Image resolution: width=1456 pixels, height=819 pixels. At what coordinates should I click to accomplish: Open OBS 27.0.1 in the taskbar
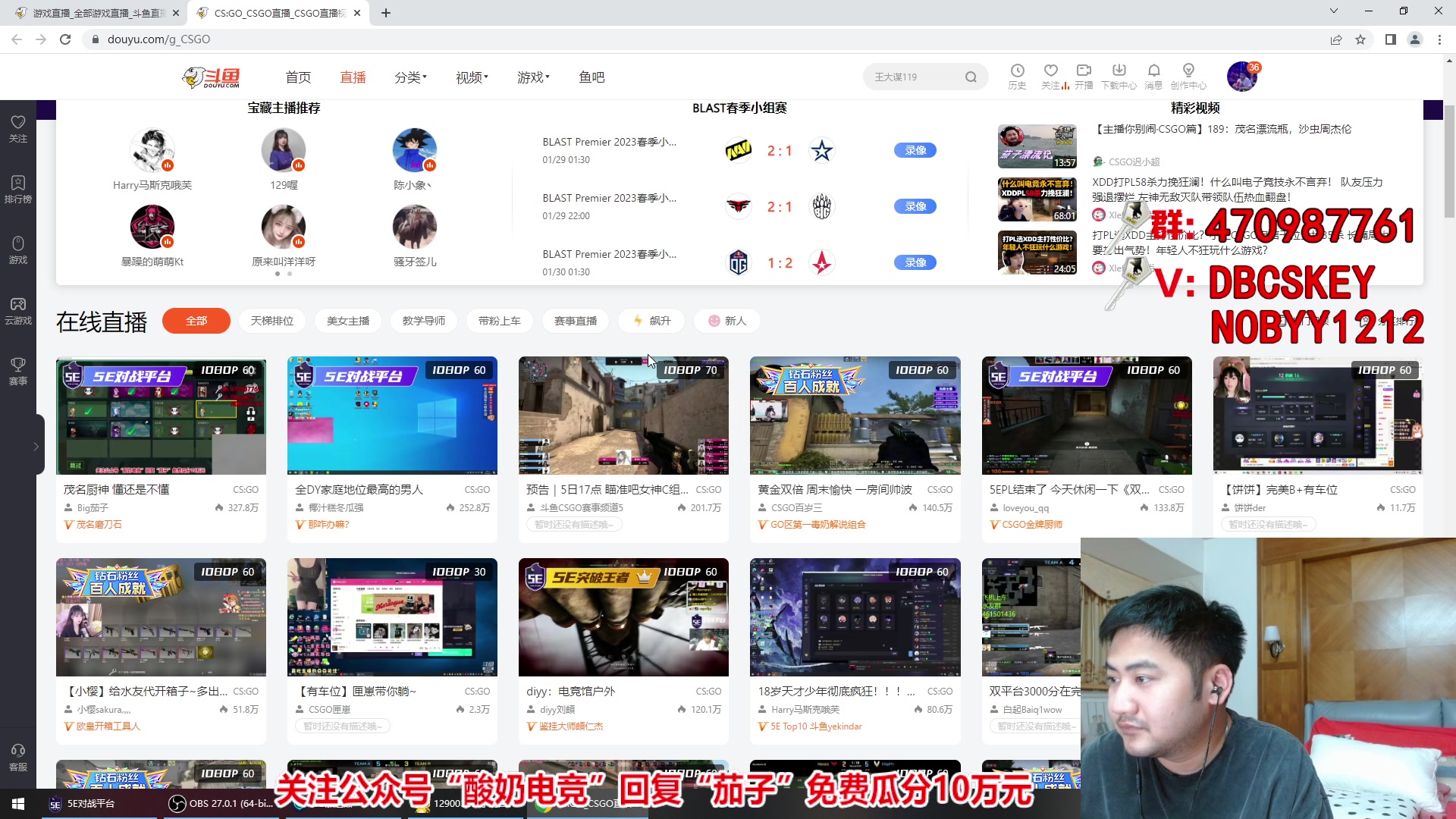(x=221, y=803)
